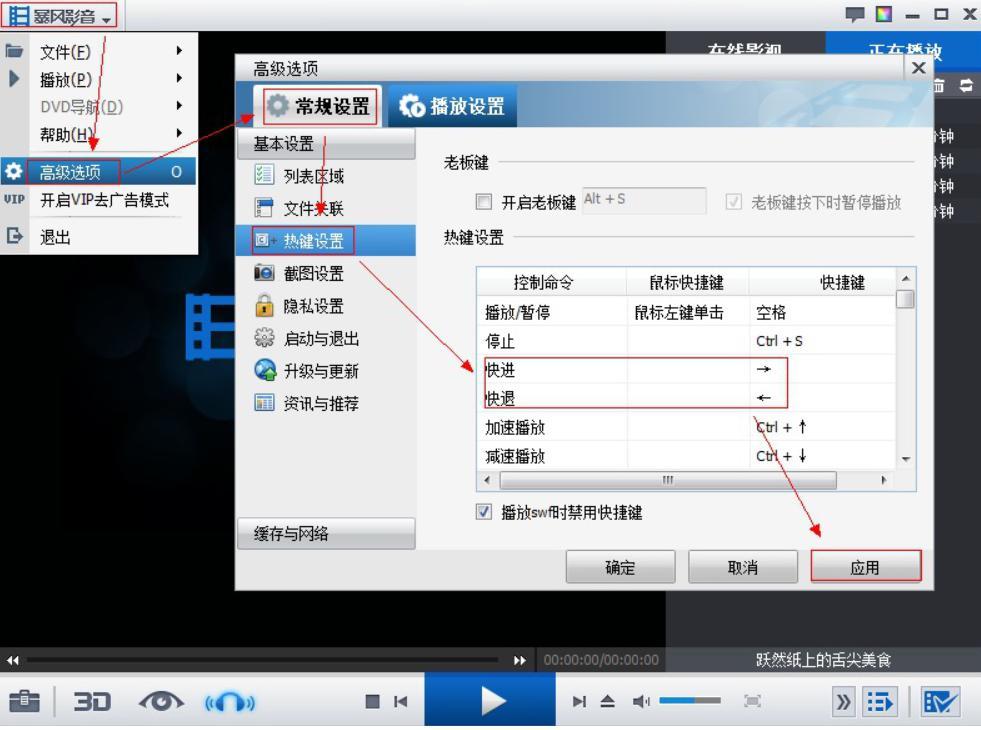Select the 停止 hotkey row
This screenshot has height=730, width=981.
pos(686,341)
